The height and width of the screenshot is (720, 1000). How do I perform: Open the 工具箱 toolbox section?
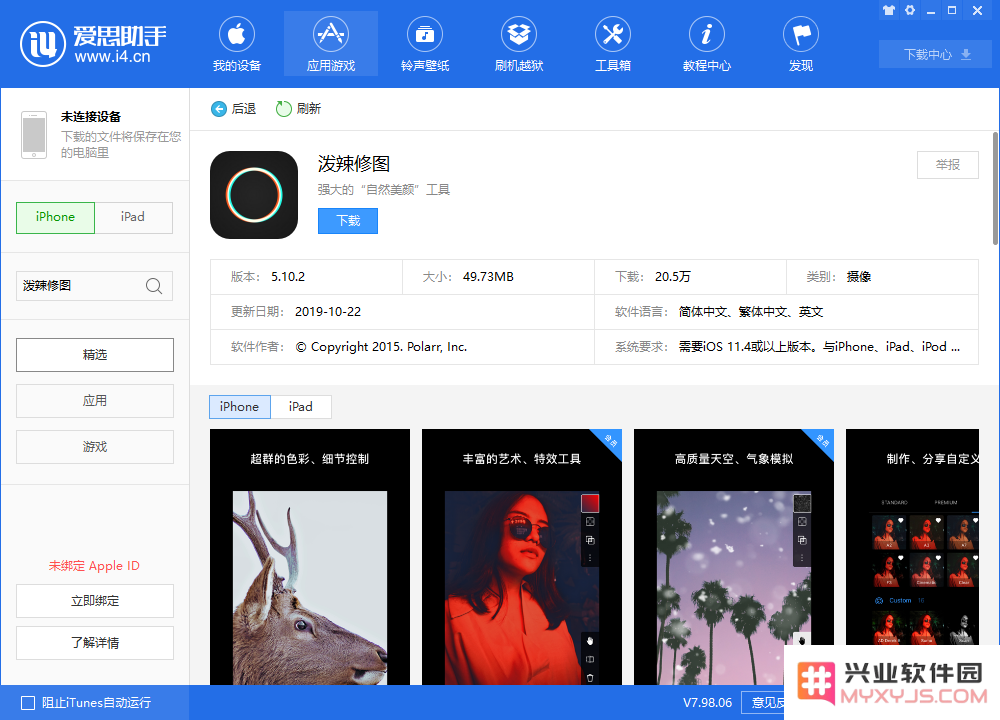(x=612, y=45)
